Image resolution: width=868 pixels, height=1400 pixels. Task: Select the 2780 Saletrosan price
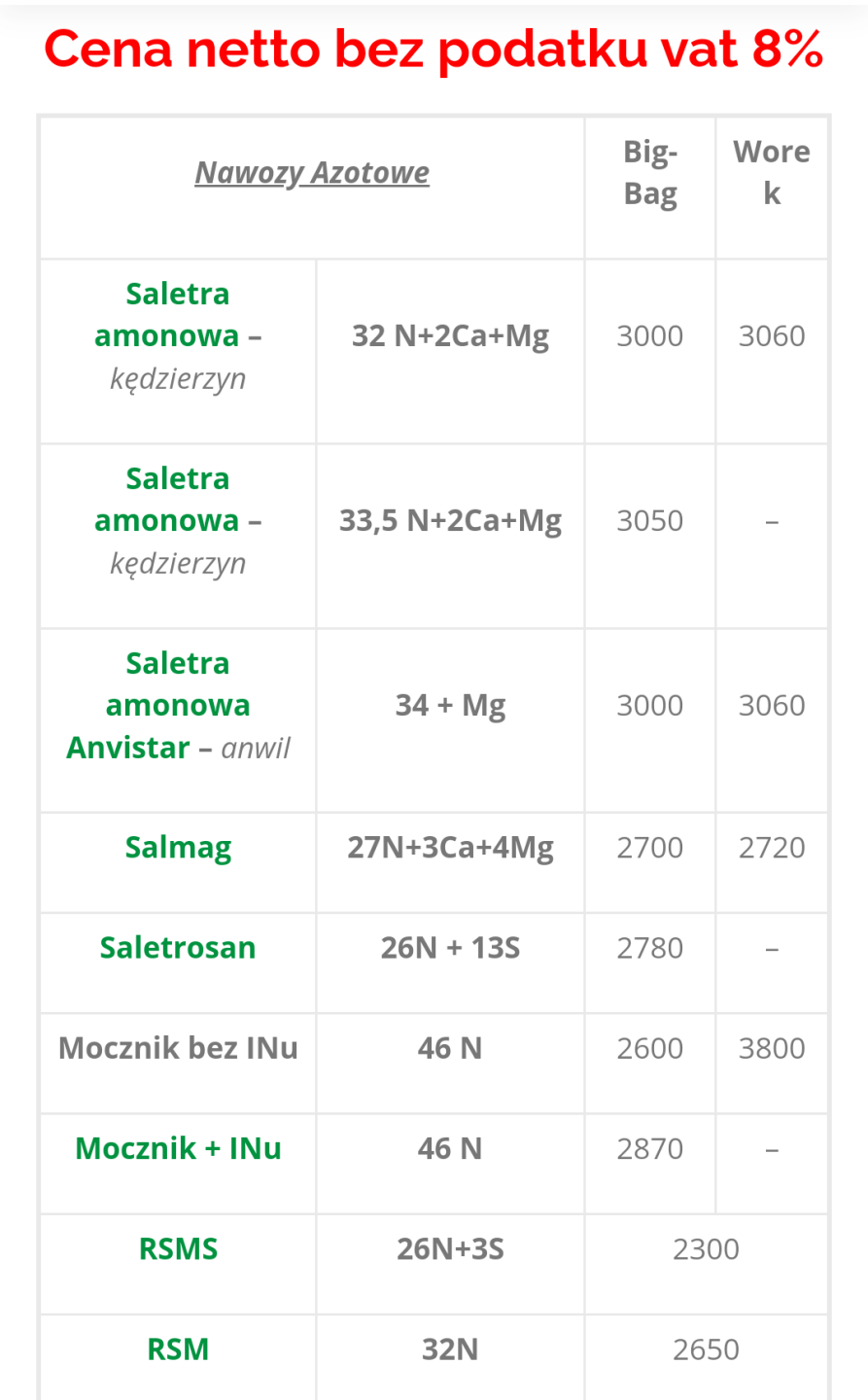click(x=650, y=948)
